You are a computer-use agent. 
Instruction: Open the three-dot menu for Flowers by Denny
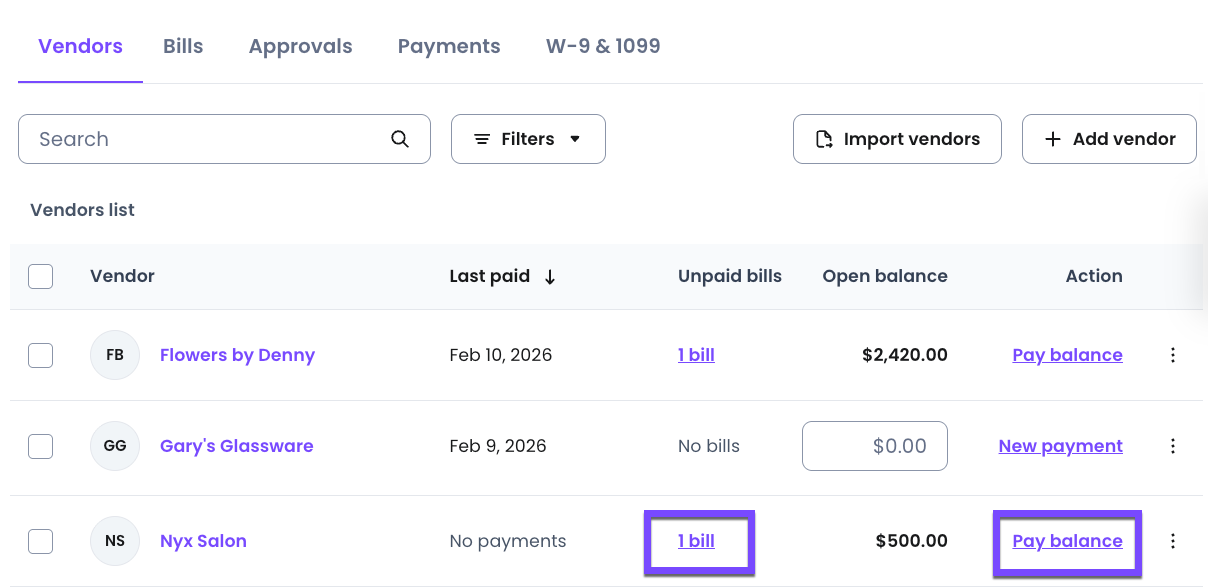pos(1173,355)
